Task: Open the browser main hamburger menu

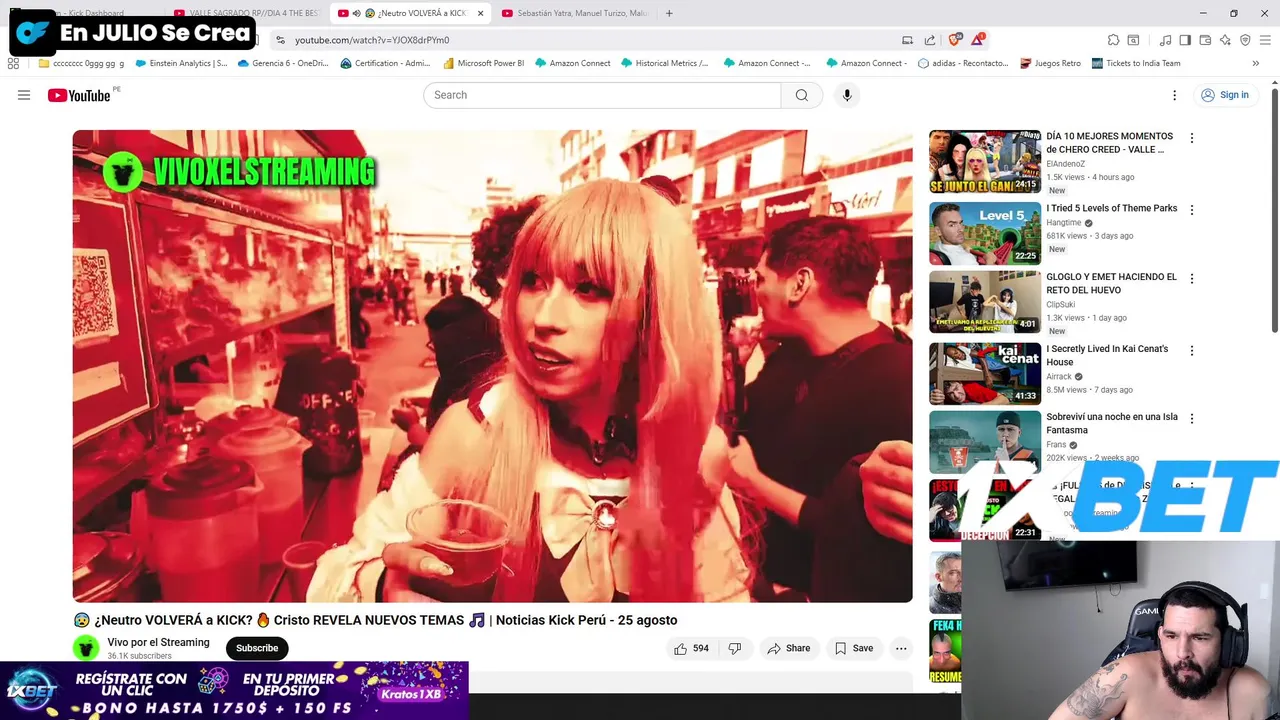Action: click(1265, 40)
